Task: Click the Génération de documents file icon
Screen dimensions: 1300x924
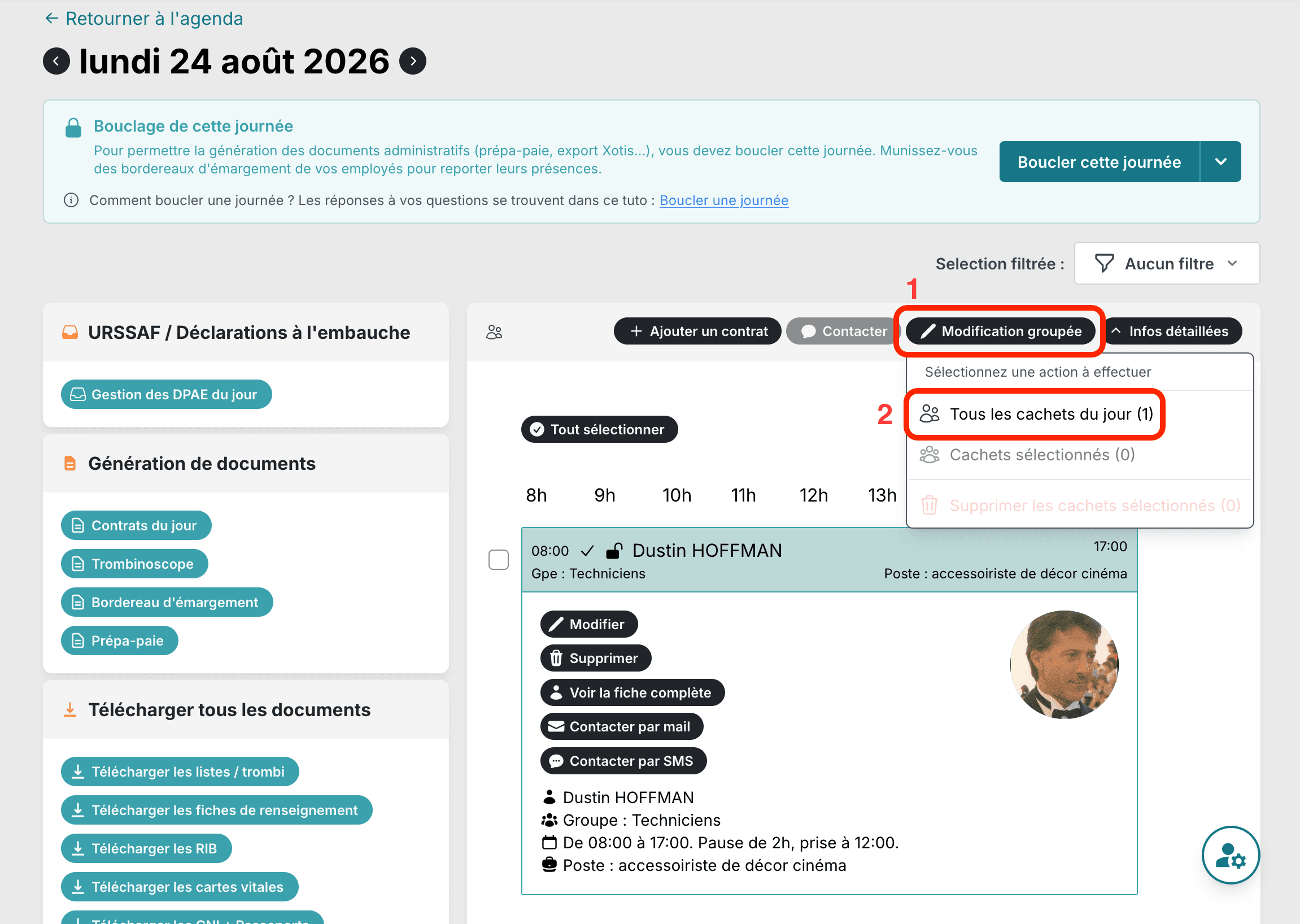Action: 70,464
